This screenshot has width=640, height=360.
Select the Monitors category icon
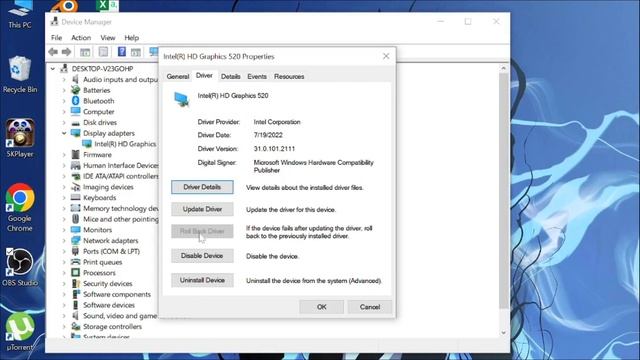[76, 230]
